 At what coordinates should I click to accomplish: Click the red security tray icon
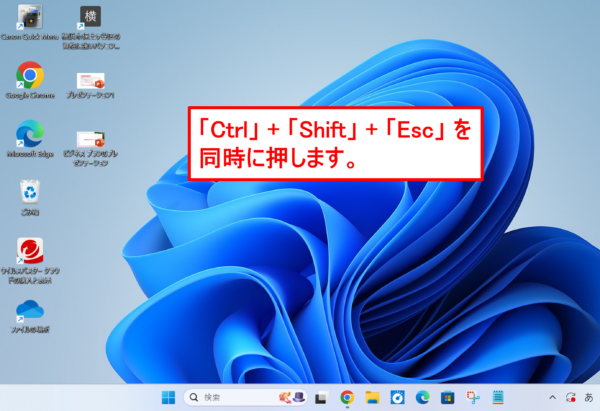point(571,397)
